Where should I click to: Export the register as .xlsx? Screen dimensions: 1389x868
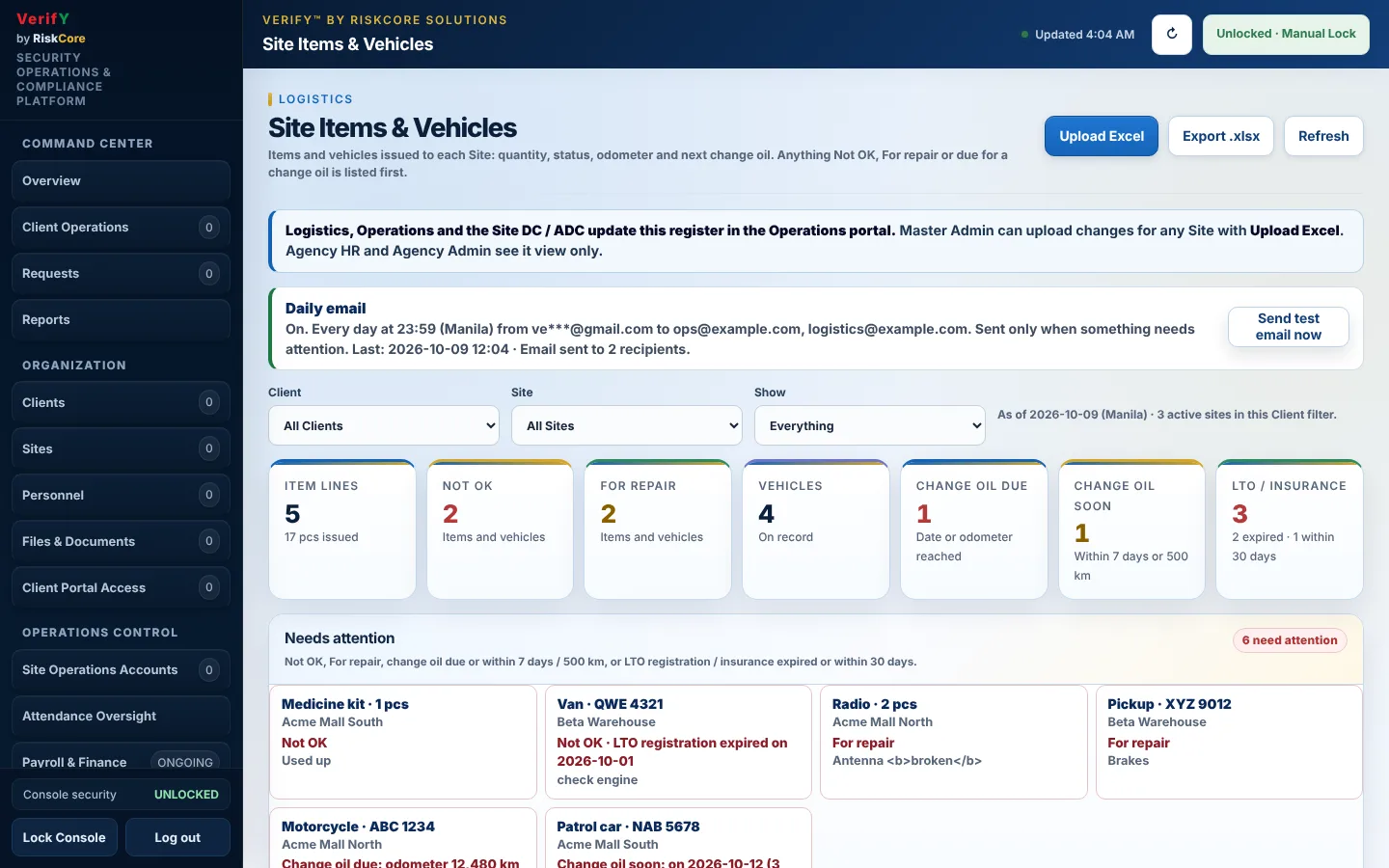coord(1221,136)
